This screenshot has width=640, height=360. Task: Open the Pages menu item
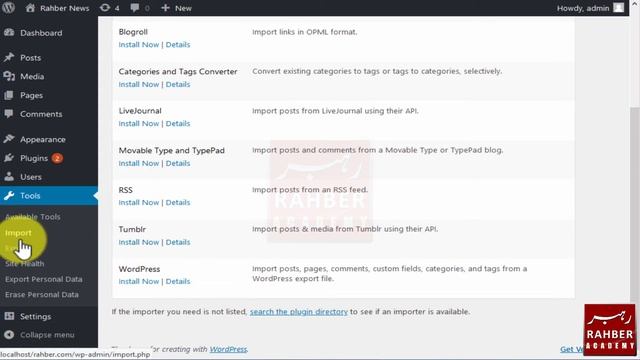tap(31, 96)
